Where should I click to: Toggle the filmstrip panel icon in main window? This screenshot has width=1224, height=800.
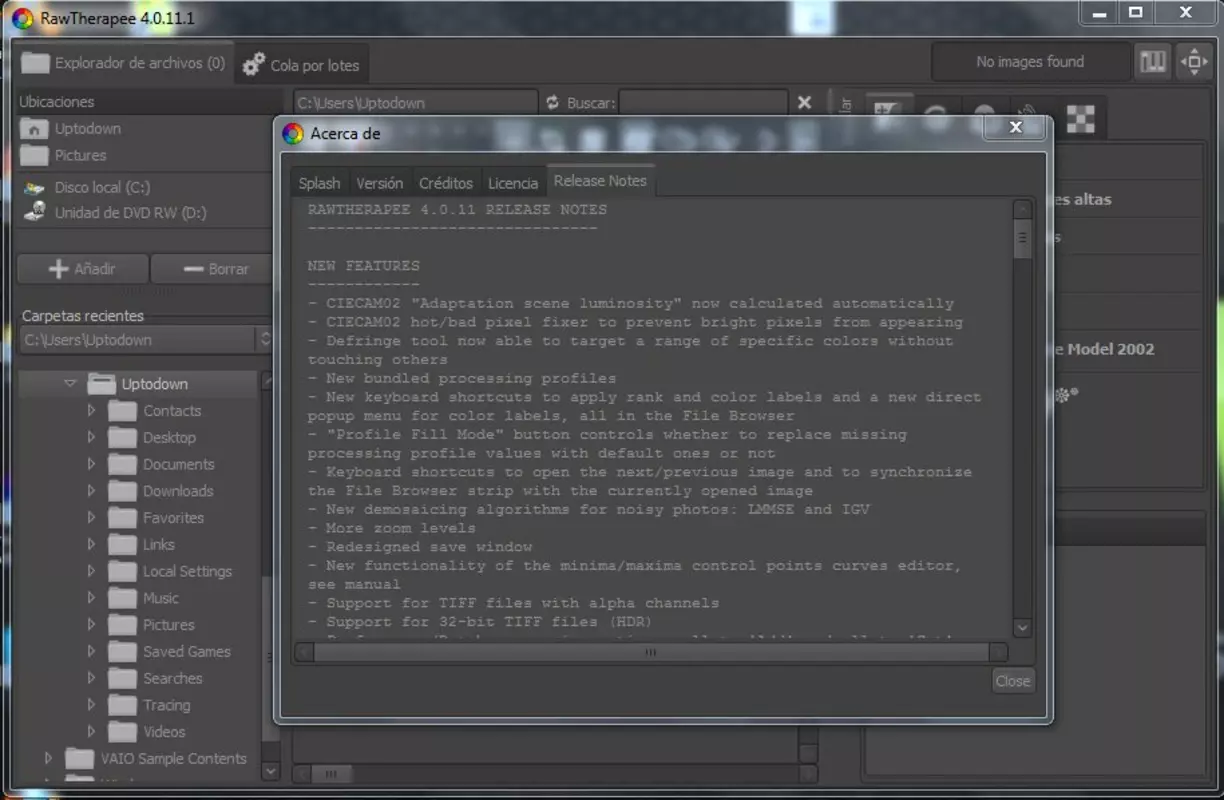[1153, 62]
